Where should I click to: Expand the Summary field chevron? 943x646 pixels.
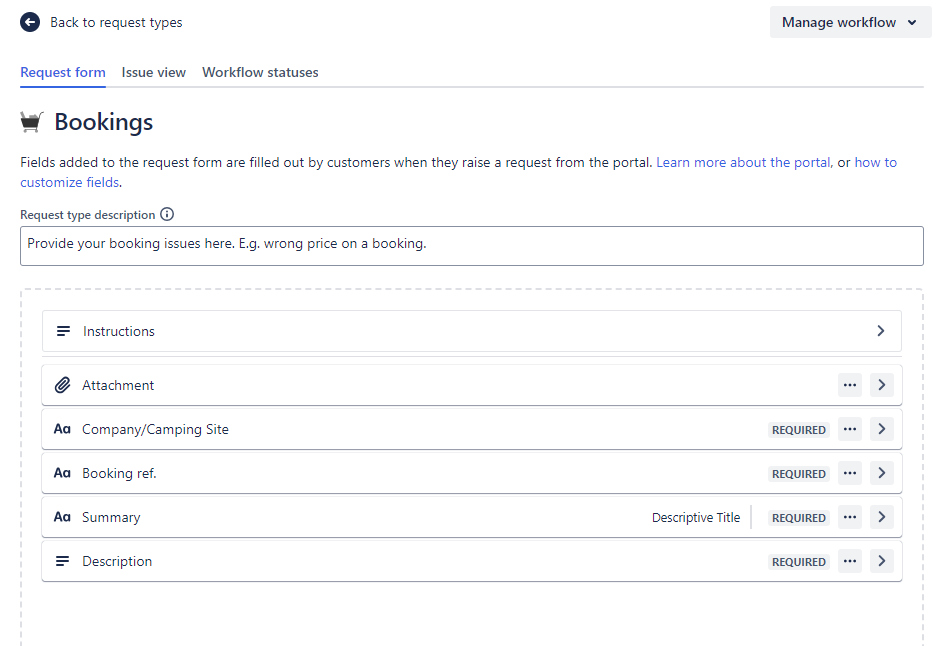tap(881, 517)
